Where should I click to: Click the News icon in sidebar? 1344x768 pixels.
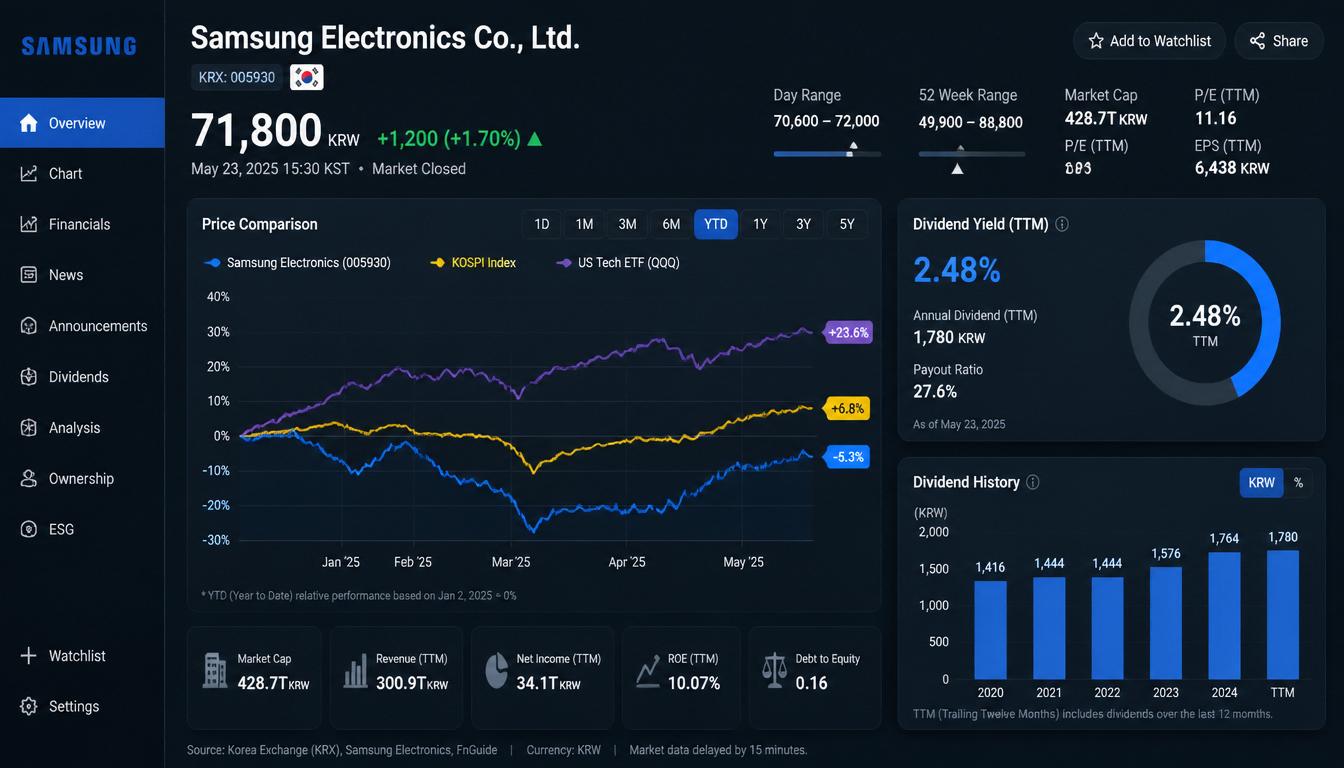pyautogui.click(x=29, y=275)
